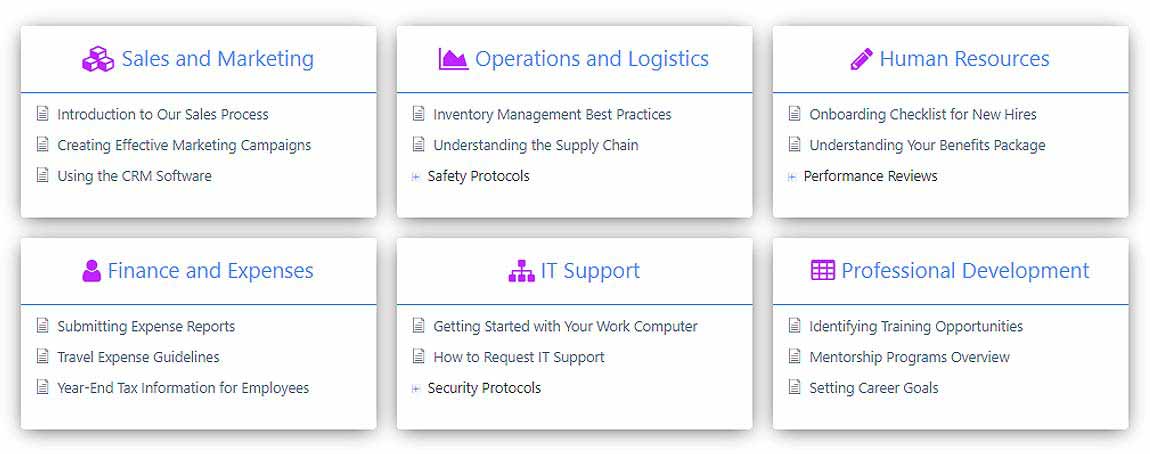Click document icon next to Travel Expense Guidelines
The height and width of the screenshot is (454, 1150).
click(42, 357)
